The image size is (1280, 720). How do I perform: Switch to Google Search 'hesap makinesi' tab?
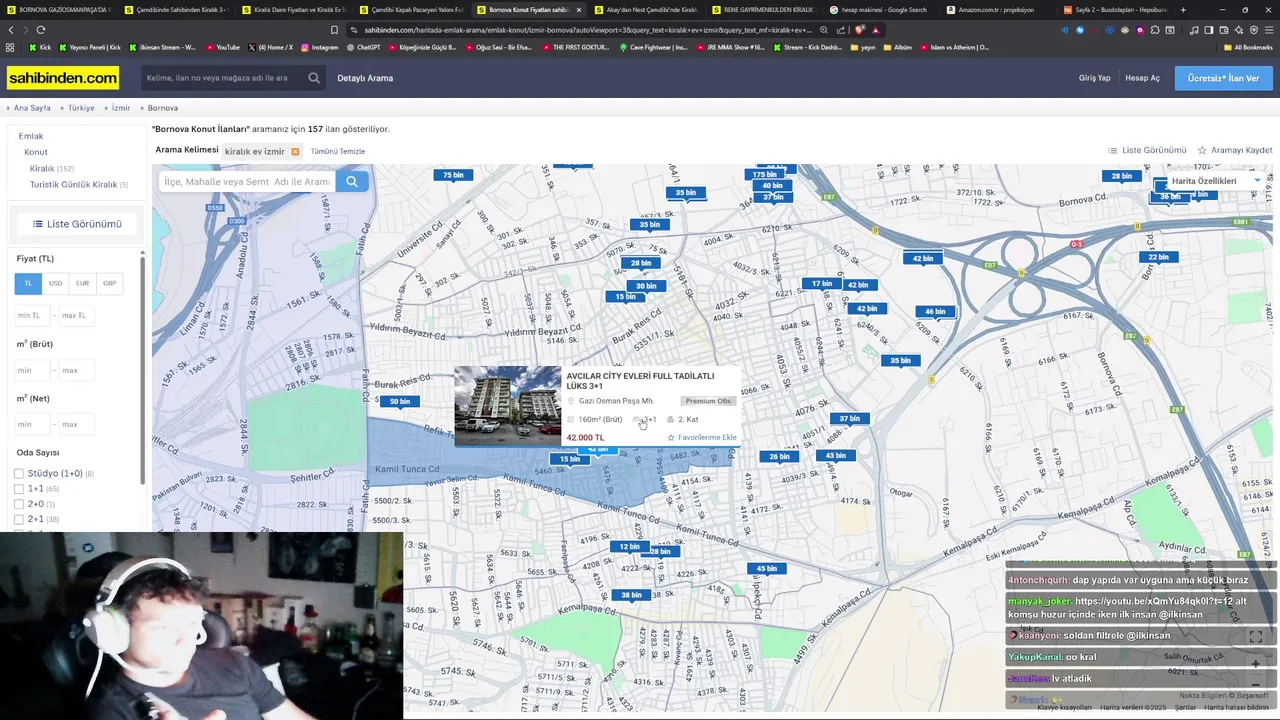click(x=878, y=9)
